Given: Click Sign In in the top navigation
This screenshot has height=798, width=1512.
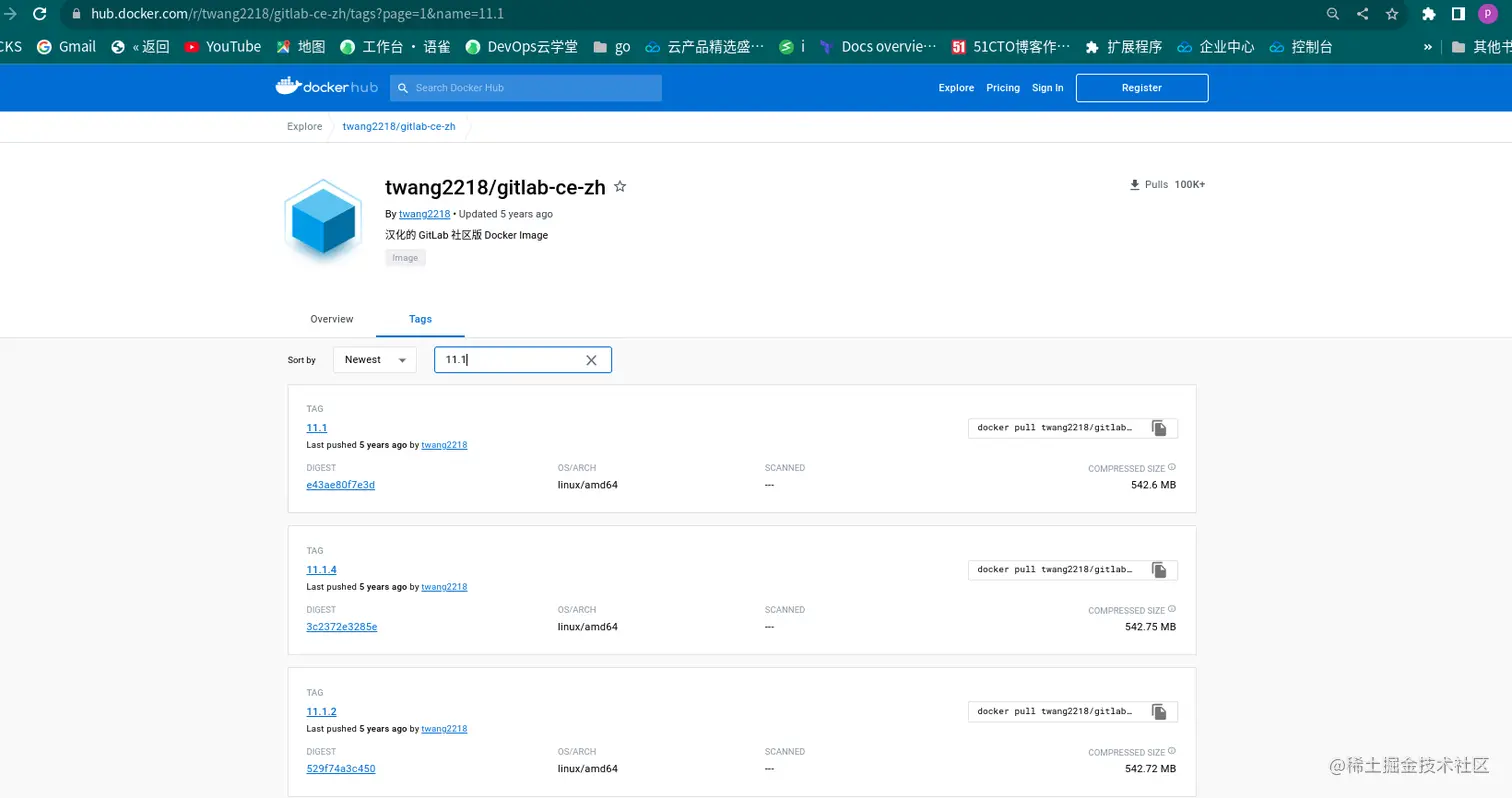Looking at the screenshot, I should [x=1047, y=88].
